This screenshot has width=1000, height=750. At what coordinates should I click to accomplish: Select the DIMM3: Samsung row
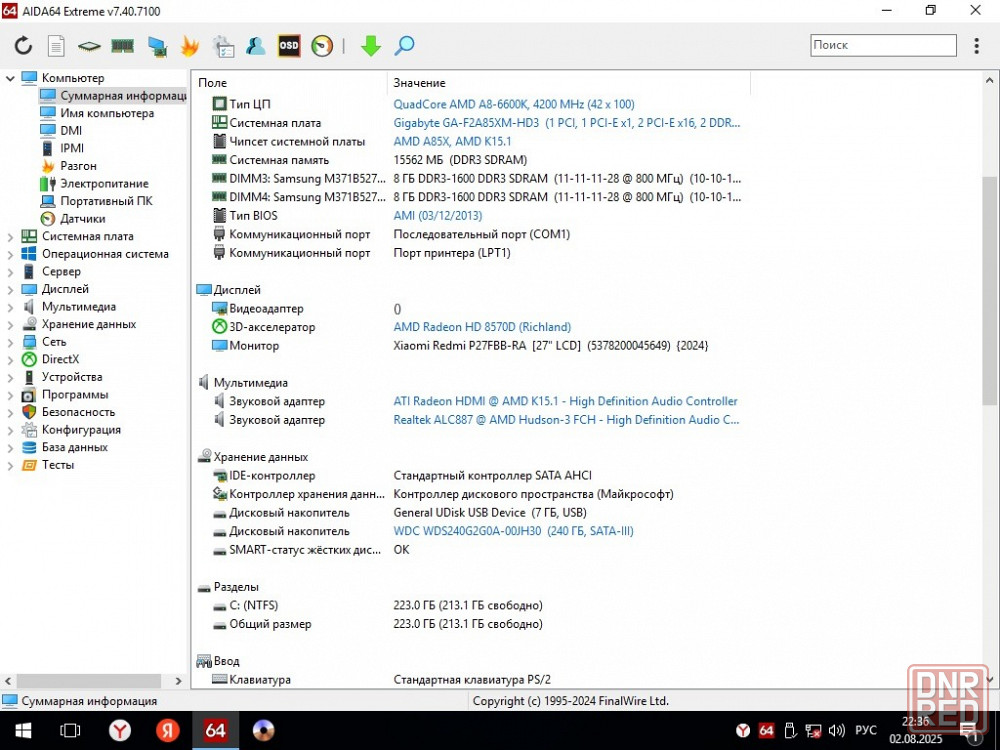click(472, 179)
